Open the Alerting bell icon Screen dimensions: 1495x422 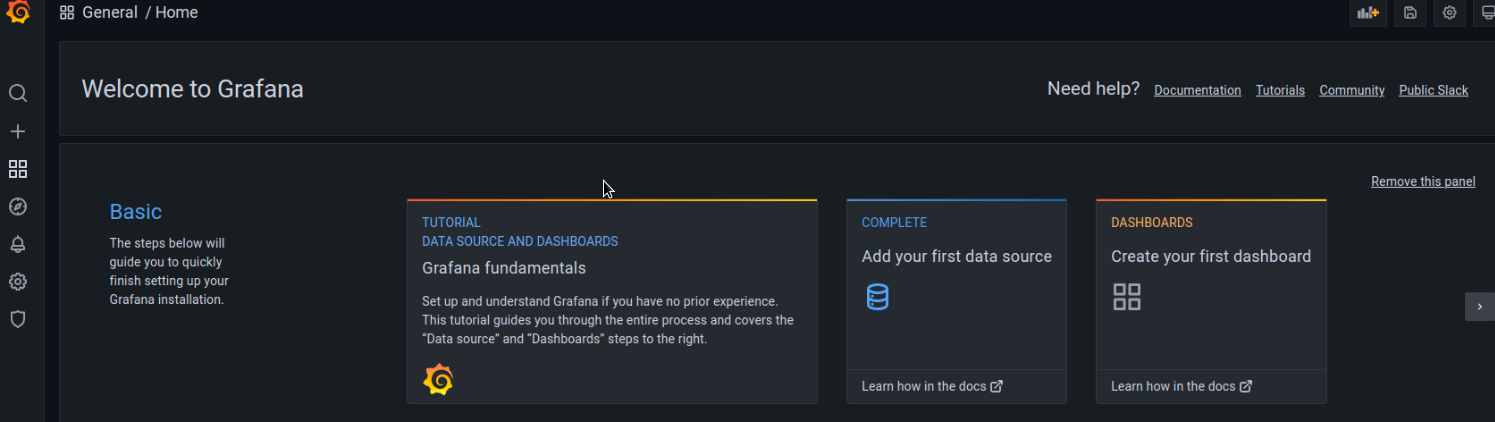coord(18,244)
